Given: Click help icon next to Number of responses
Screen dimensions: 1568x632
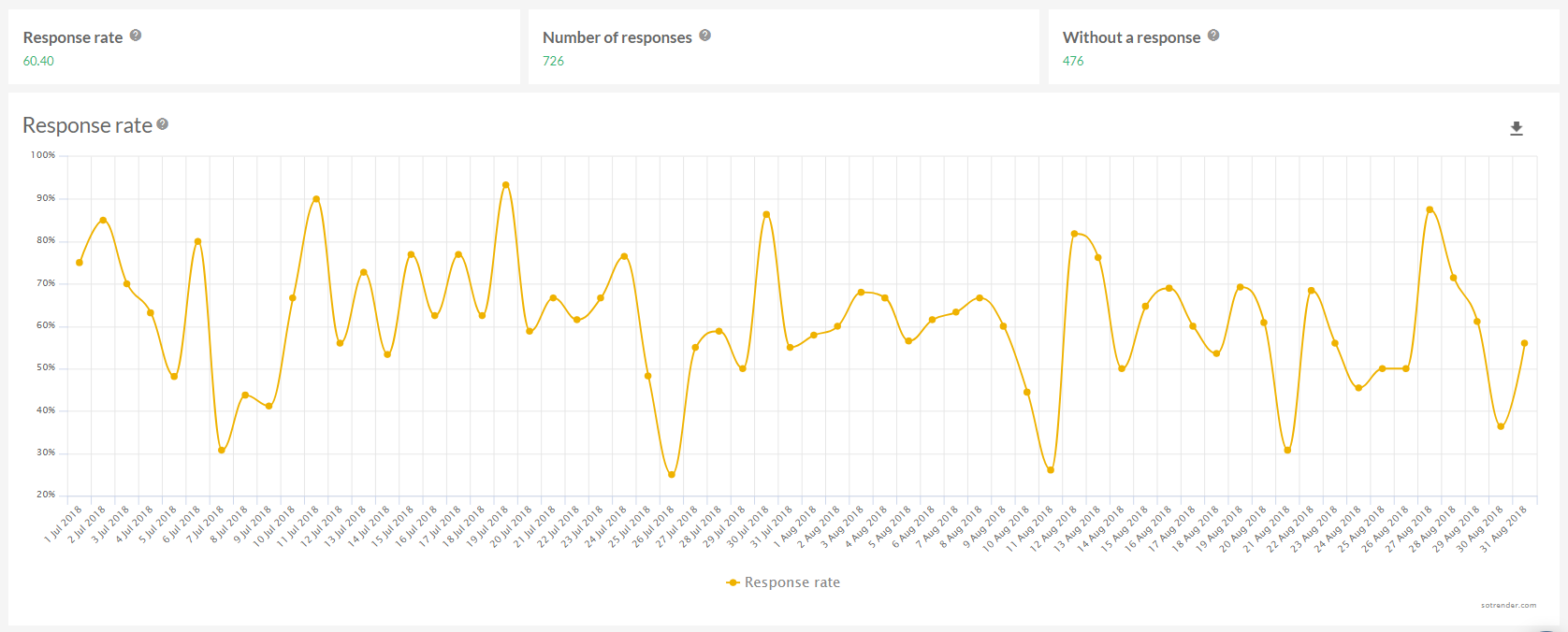Looking at the screenshot, I should (705, 36).
